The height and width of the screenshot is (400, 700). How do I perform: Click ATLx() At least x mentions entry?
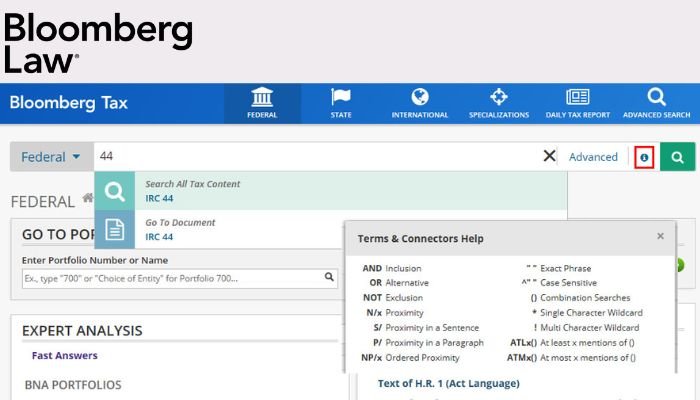pyautogui.click(x=572, y=343)
